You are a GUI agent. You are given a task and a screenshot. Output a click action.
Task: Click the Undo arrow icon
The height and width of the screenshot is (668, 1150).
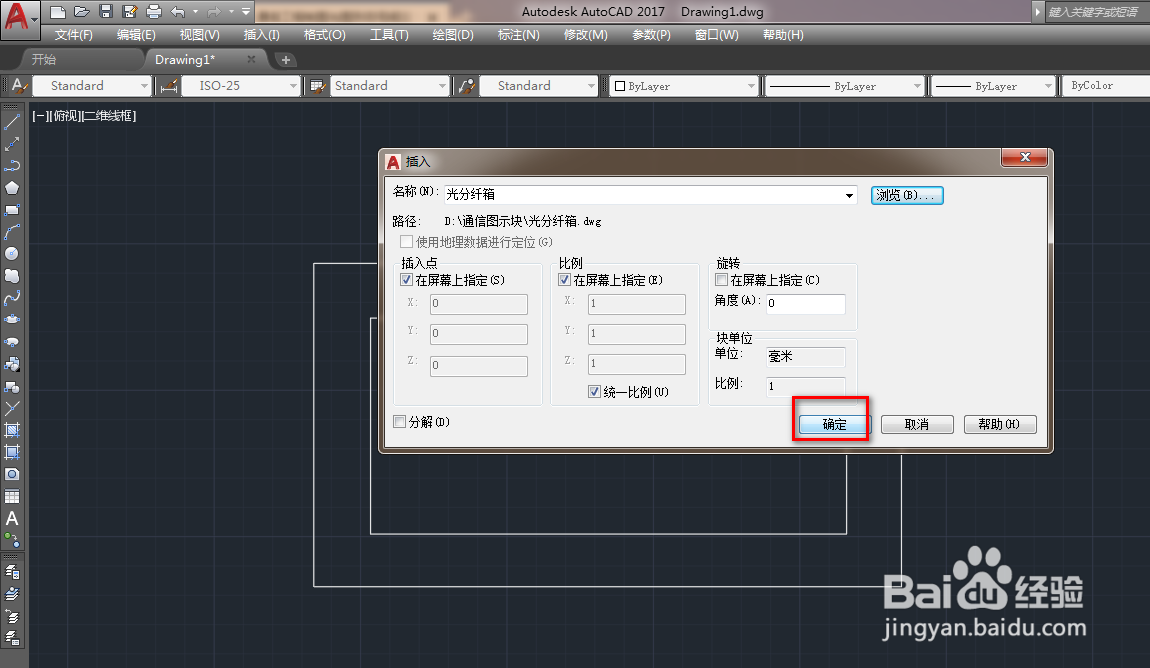click(177, 12)
